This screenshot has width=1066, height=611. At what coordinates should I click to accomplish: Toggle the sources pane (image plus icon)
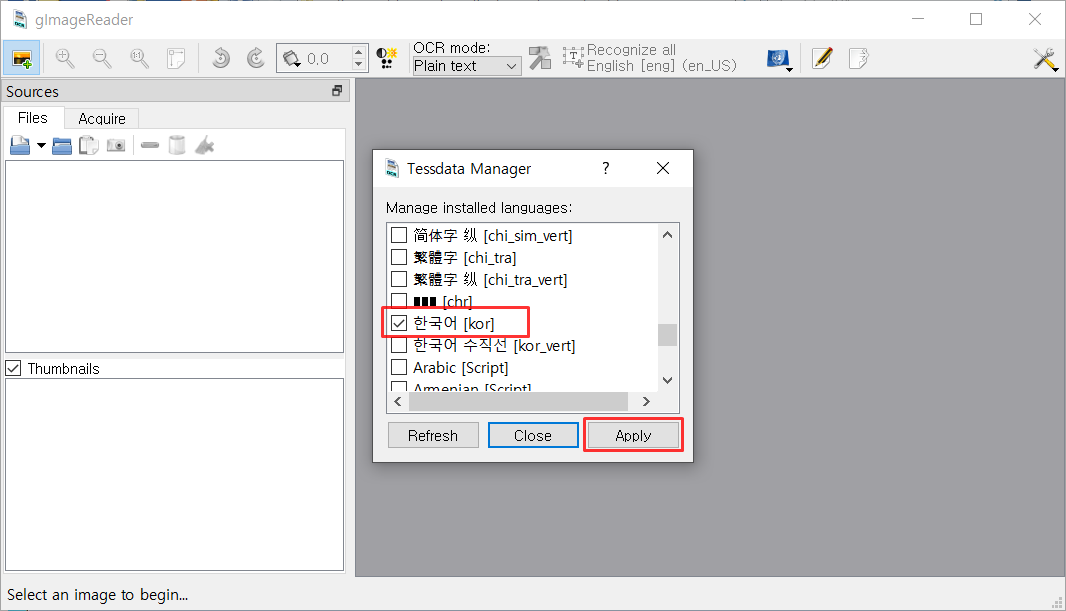click(22, 58)
